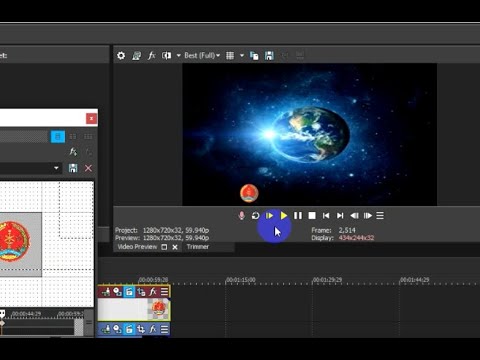Toggle highlighted lock icon on red track
Screen dimensions: 480x360
click(129, 292)
